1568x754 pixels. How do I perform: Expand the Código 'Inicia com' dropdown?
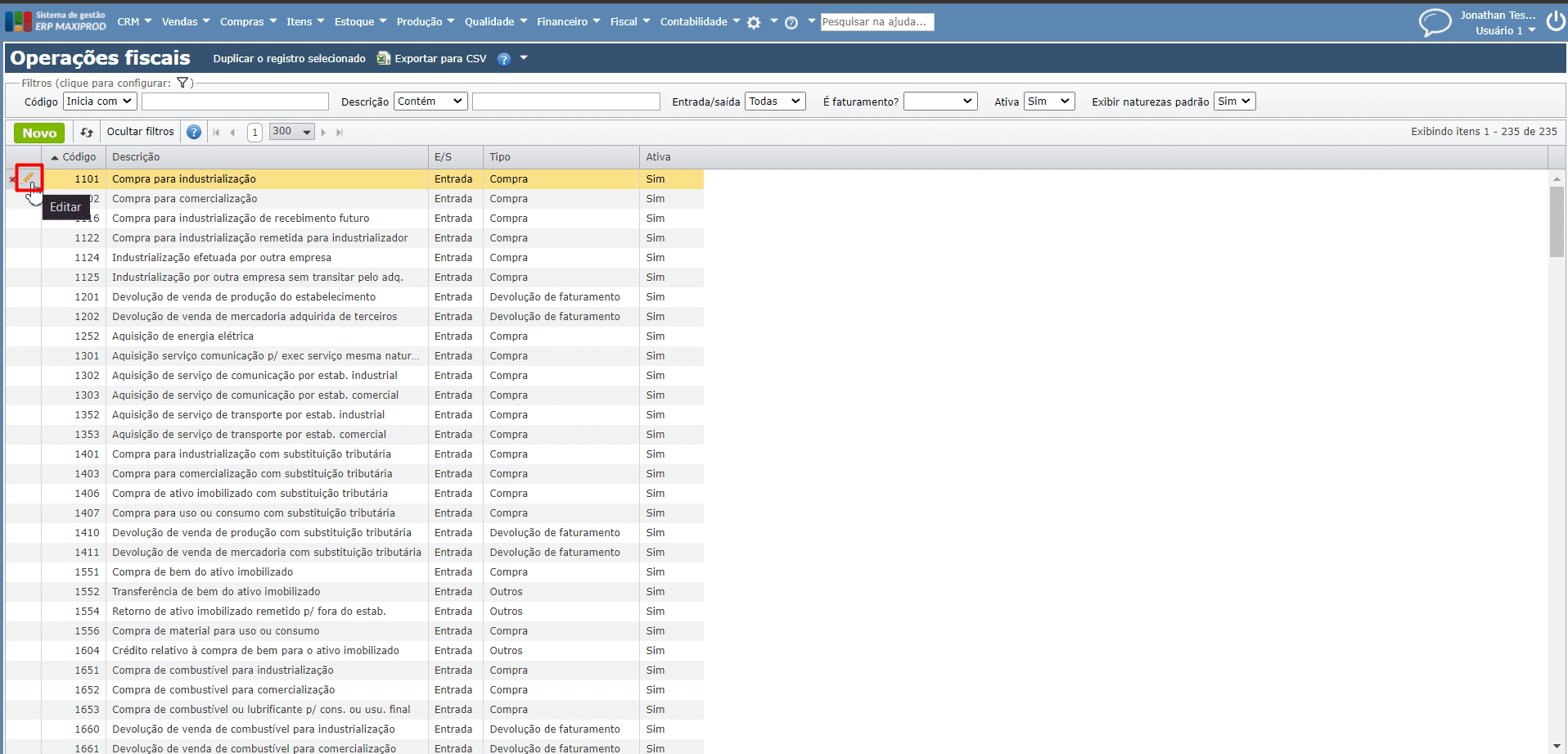click(100, 102)
